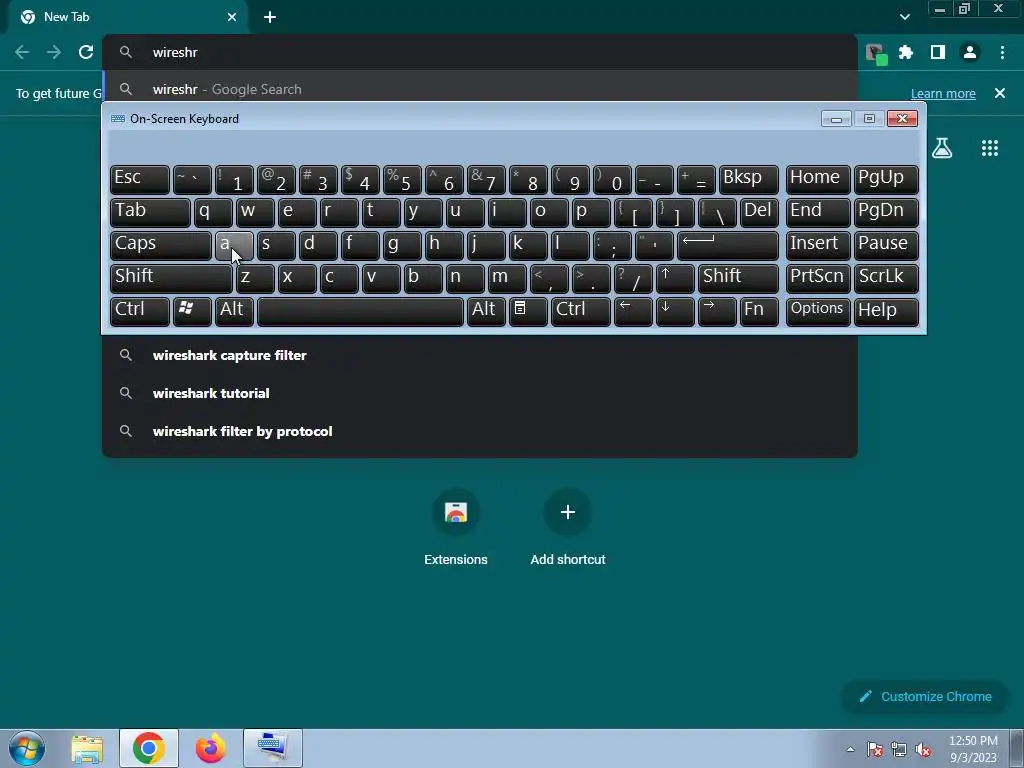1024x768 pixels.
Task: Click the right arrow key on keyboard
Action: [x=717, y=312]
